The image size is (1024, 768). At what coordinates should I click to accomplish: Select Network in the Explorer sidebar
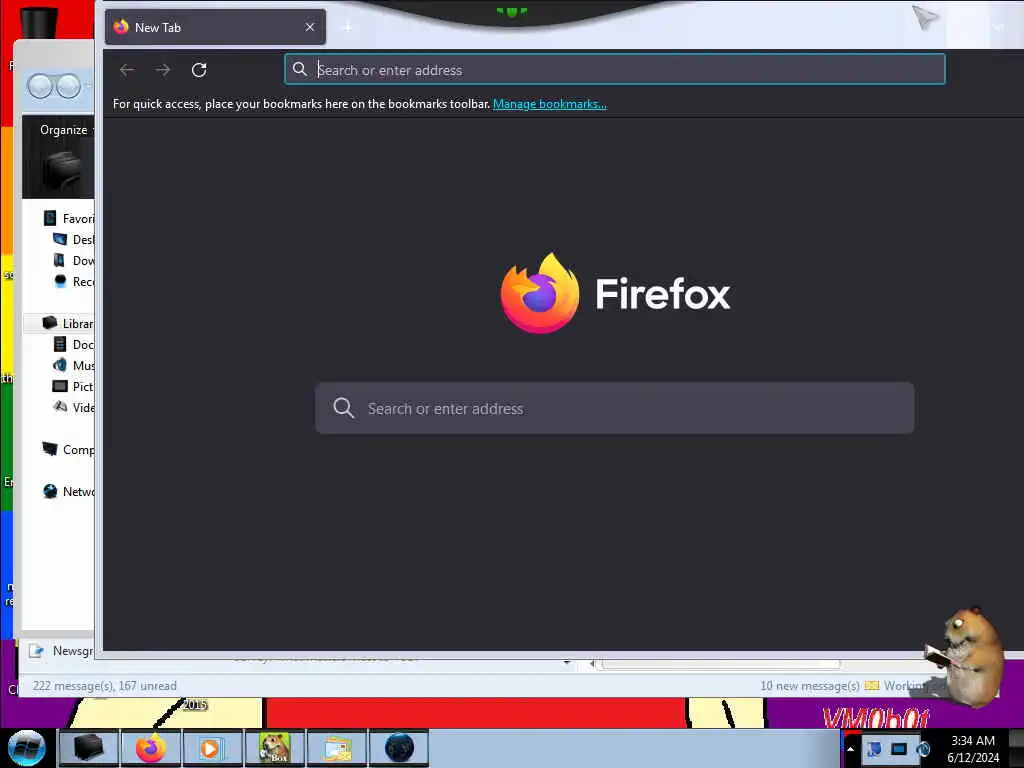[69, 491]
